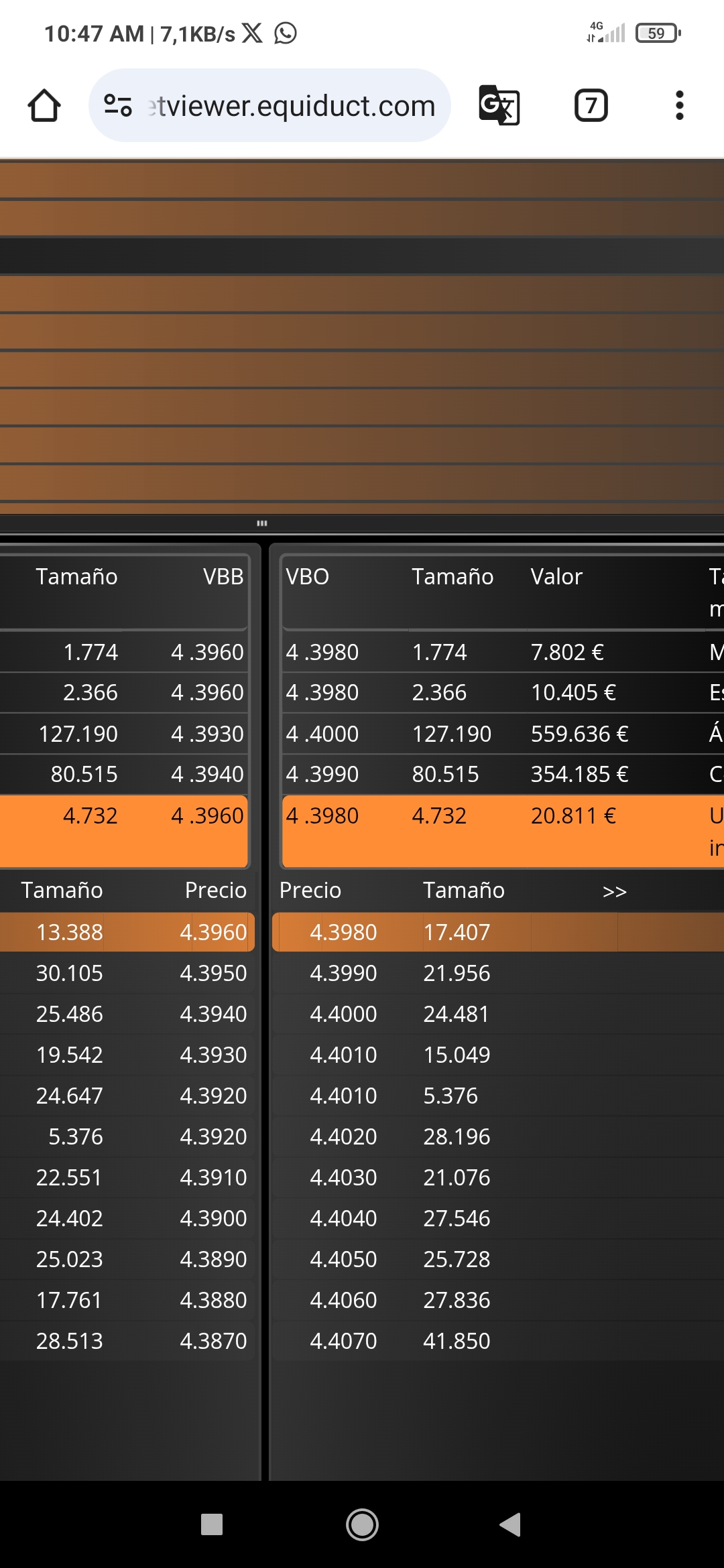This screenshot has width=724, height=1568.
Task: Expand columns with the >> arrow
Action: [x=614, y=891]
